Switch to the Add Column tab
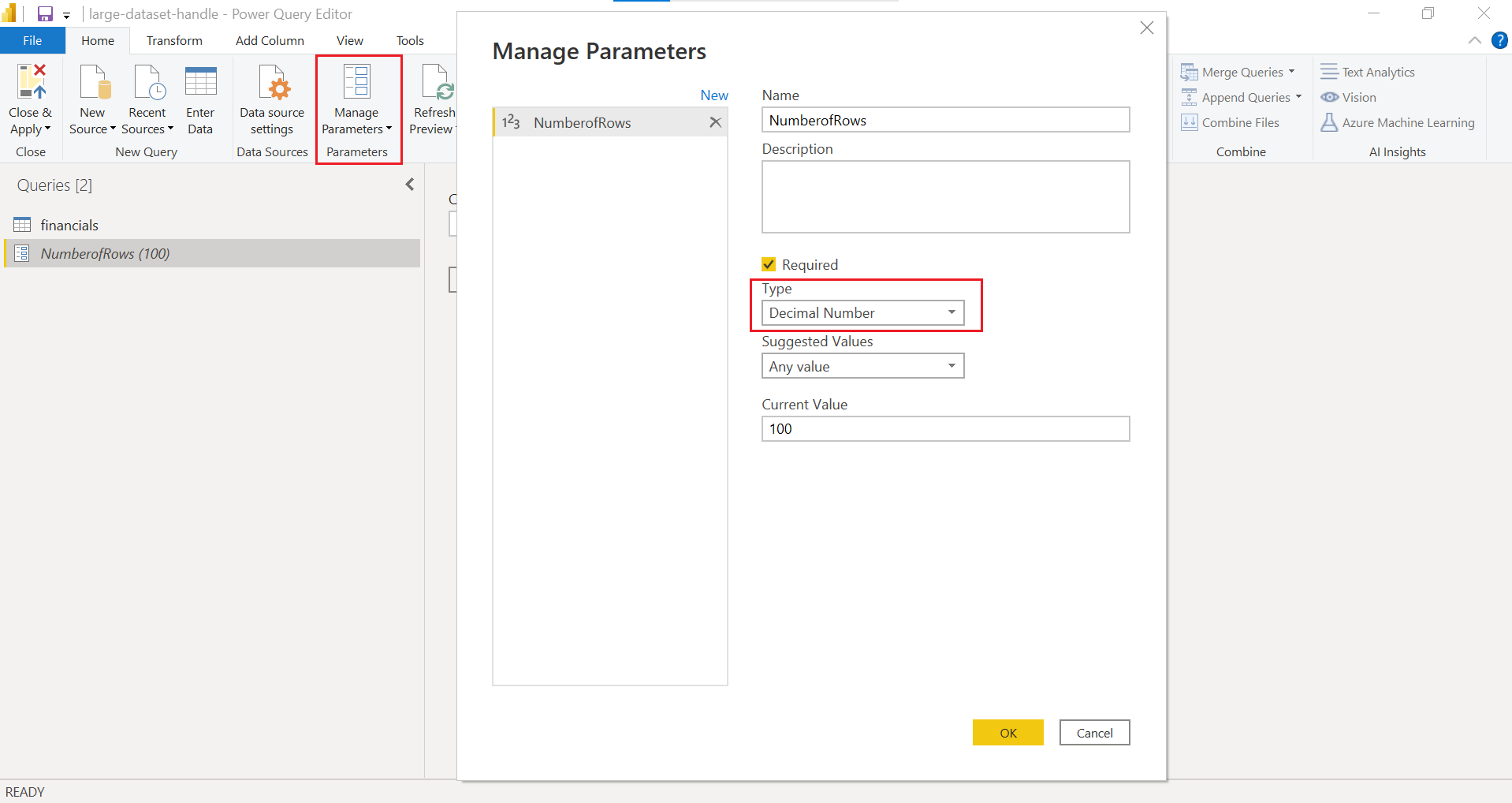Image resolution: width=1512 pixels, height=803 pixels. click(270, 40)
